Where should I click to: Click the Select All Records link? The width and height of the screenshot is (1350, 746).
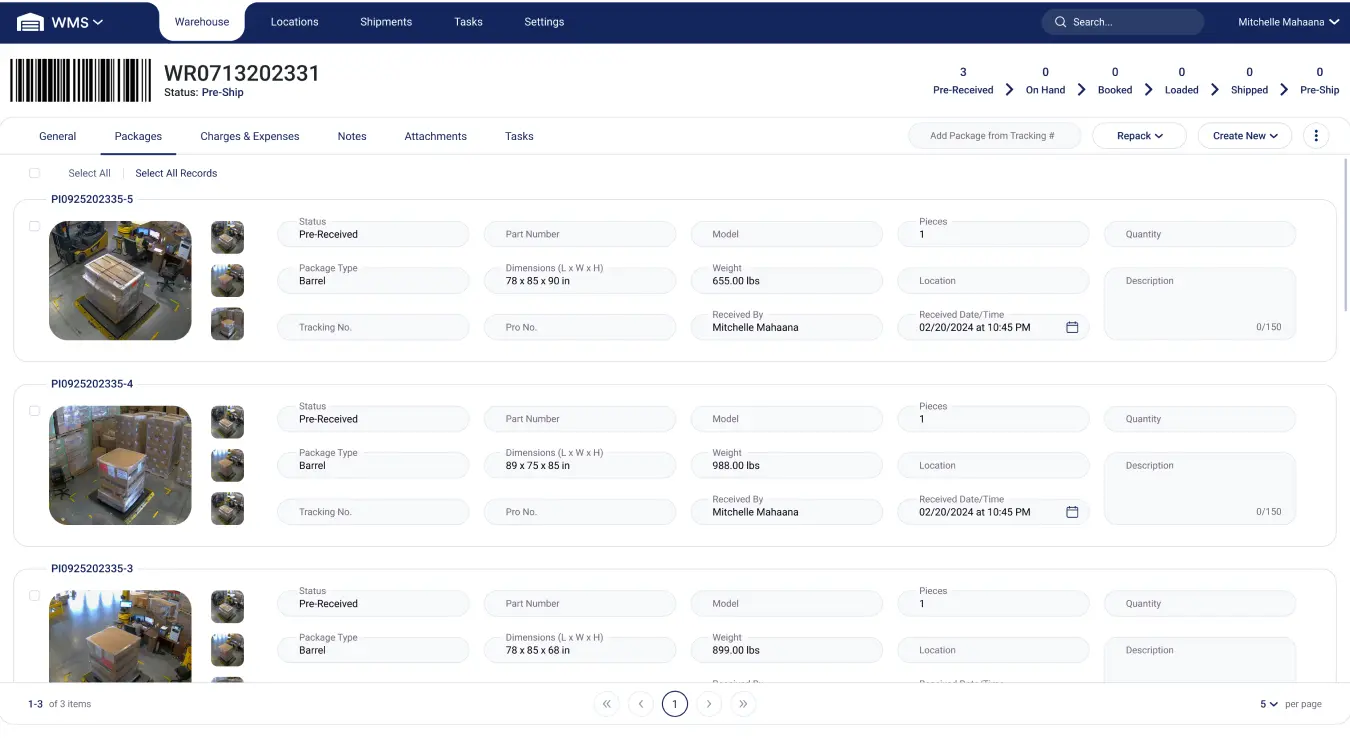pos(176,173)
